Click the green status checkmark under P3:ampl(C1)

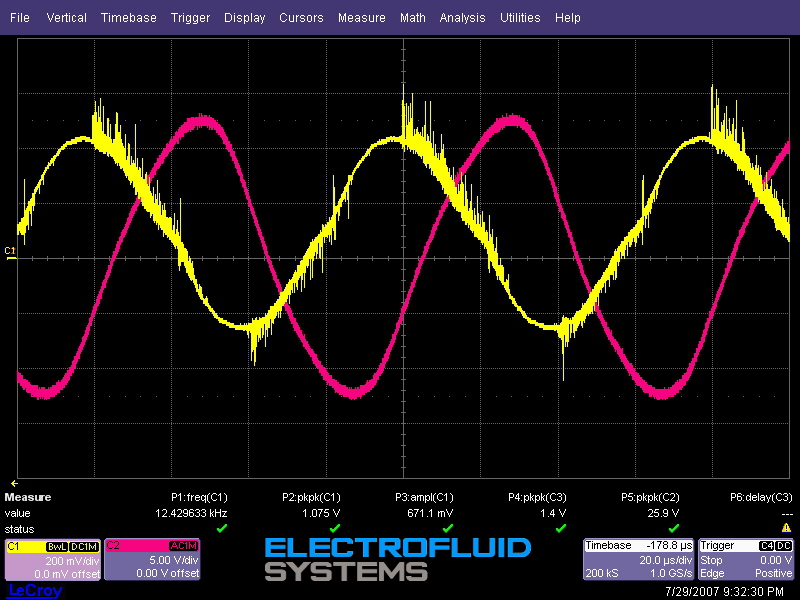coord(447,529)
